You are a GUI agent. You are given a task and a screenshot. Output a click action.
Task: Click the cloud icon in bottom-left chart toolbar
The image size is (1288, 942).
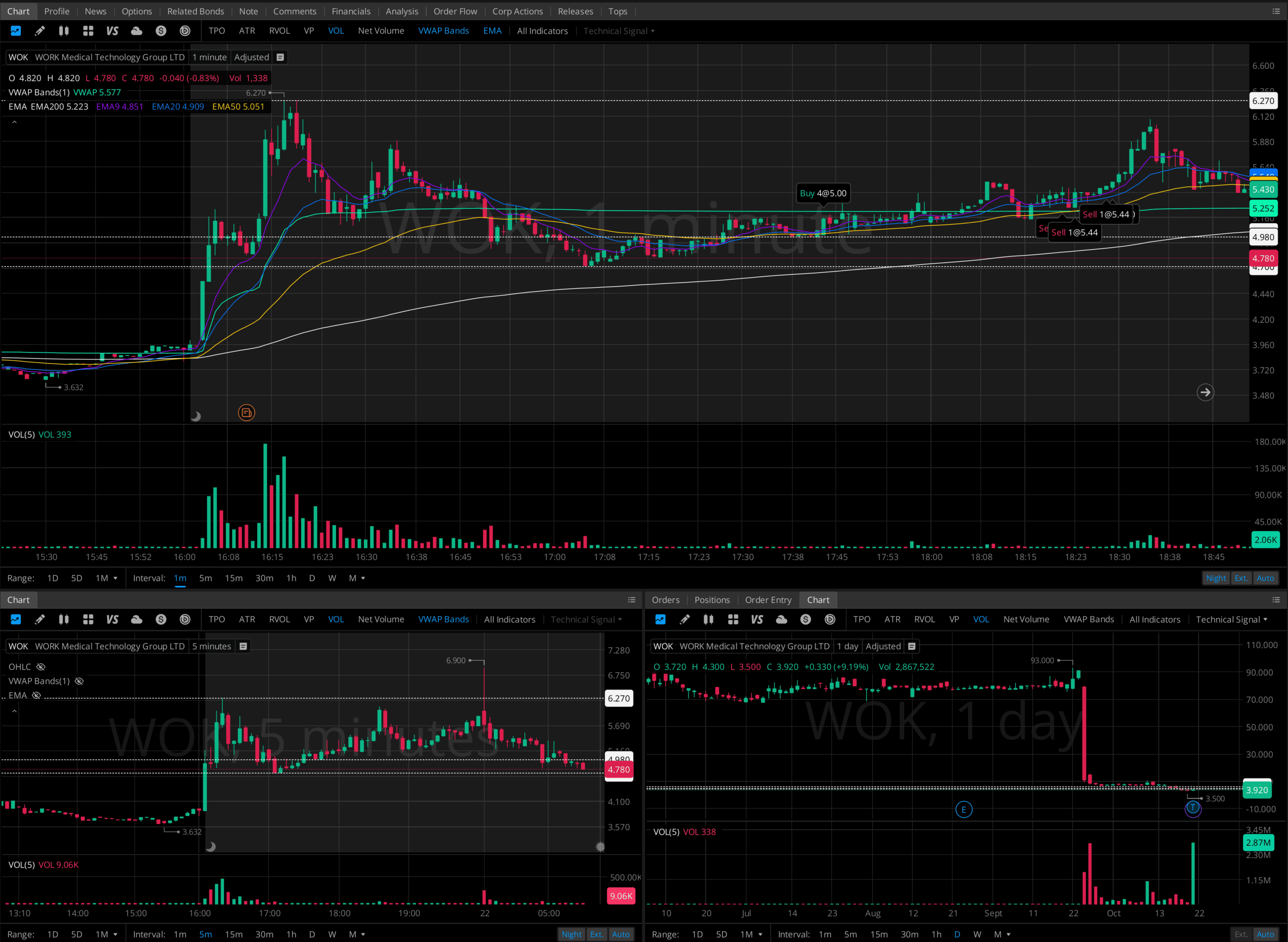(x=136, y=619)
